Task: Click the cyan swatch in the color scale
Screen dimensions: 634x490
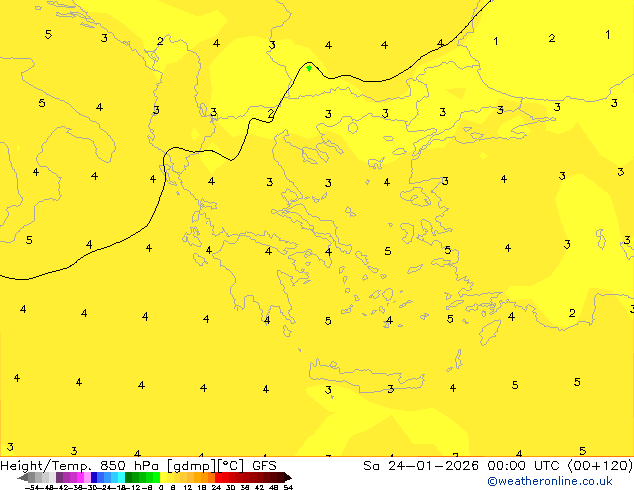Action: click(121, 477)
